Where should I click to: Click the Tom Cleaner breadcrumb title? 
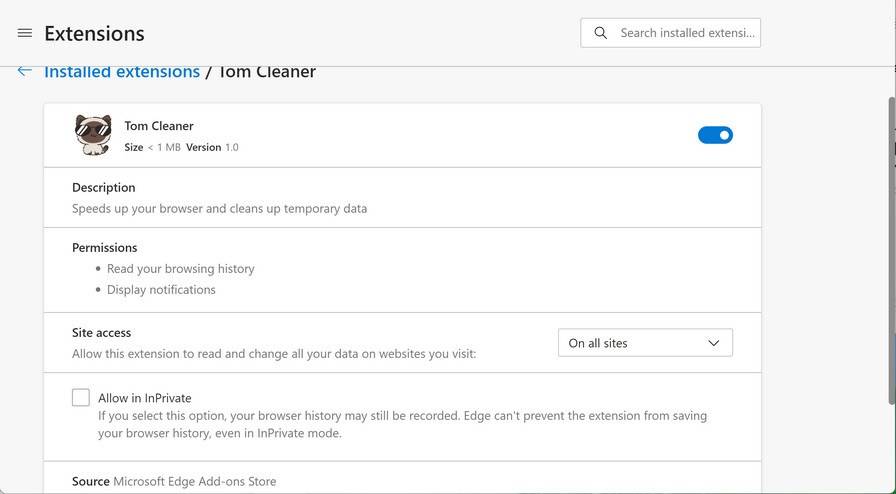[267, 72]
